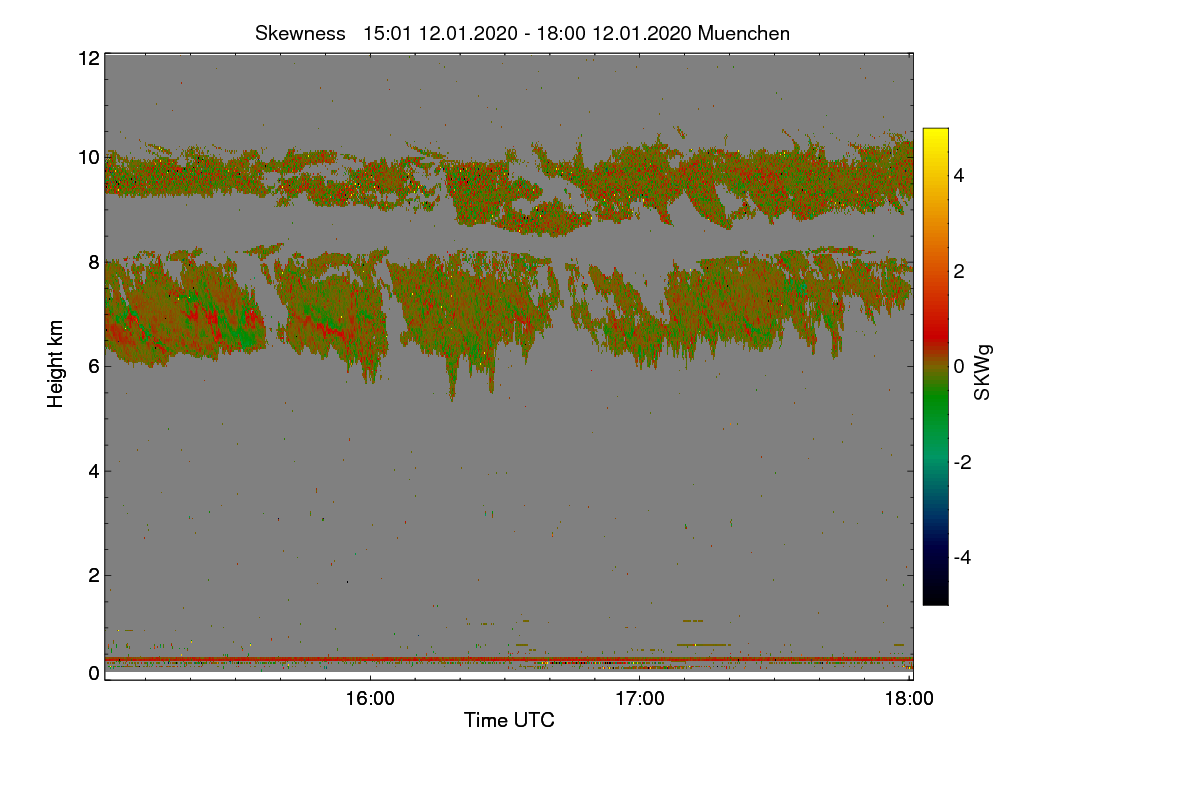Click the height tick label 12
Image resolution: width=1200 pixels, height=800 pixels.
click(88, 58)
